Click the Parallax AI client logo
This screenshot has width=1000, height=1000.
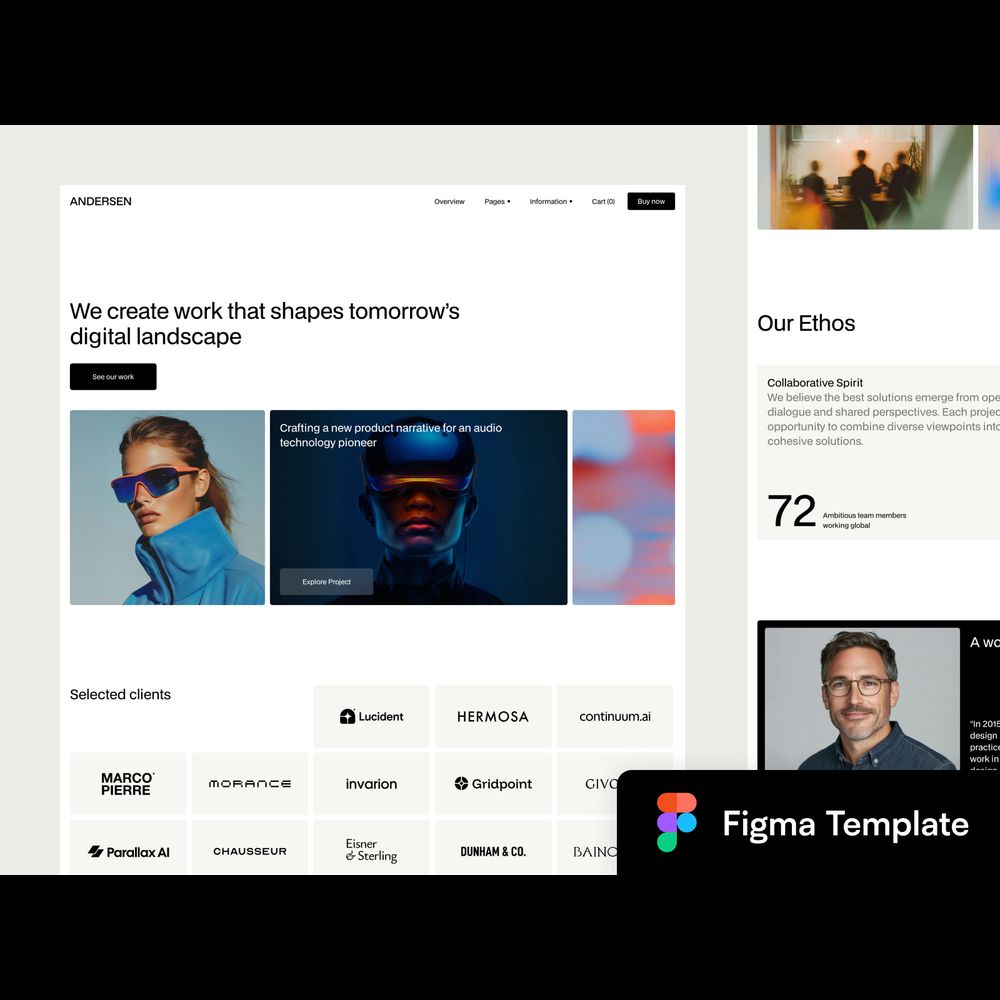click(x=128, y=852)
